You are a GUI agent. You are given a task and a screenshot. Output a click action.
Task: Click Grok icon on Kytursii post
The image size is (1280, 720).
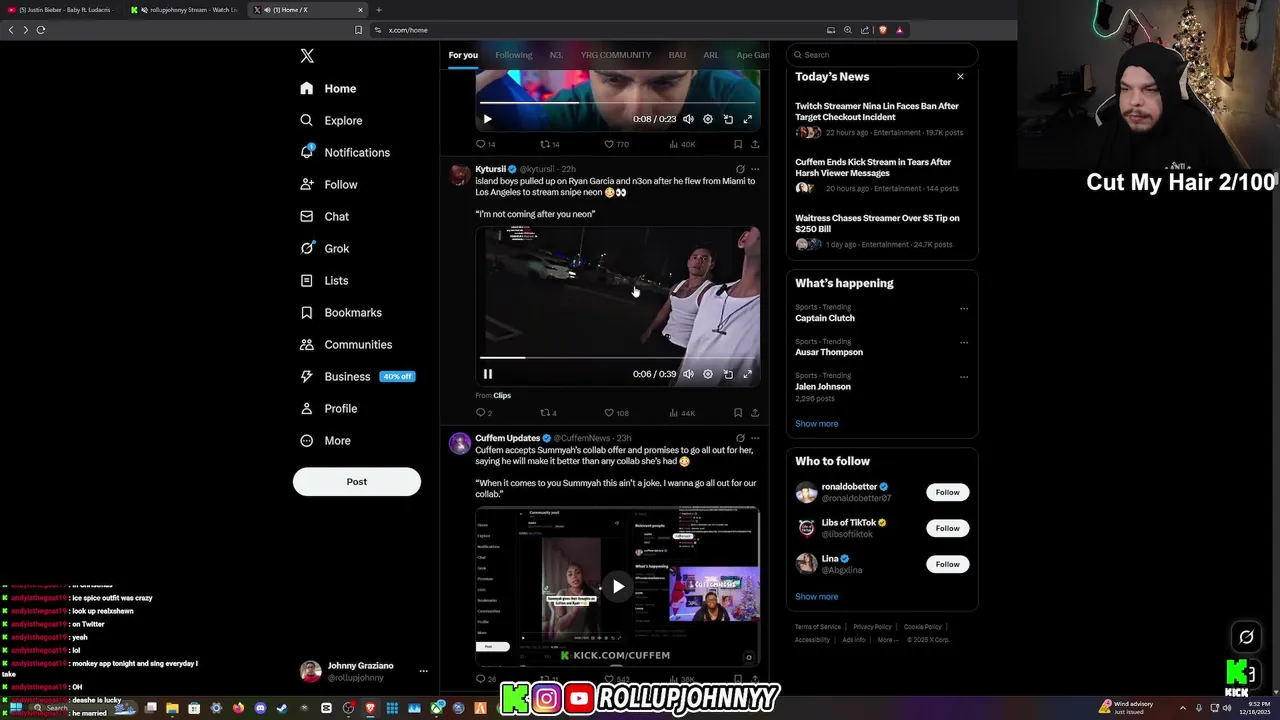[740, 169]
